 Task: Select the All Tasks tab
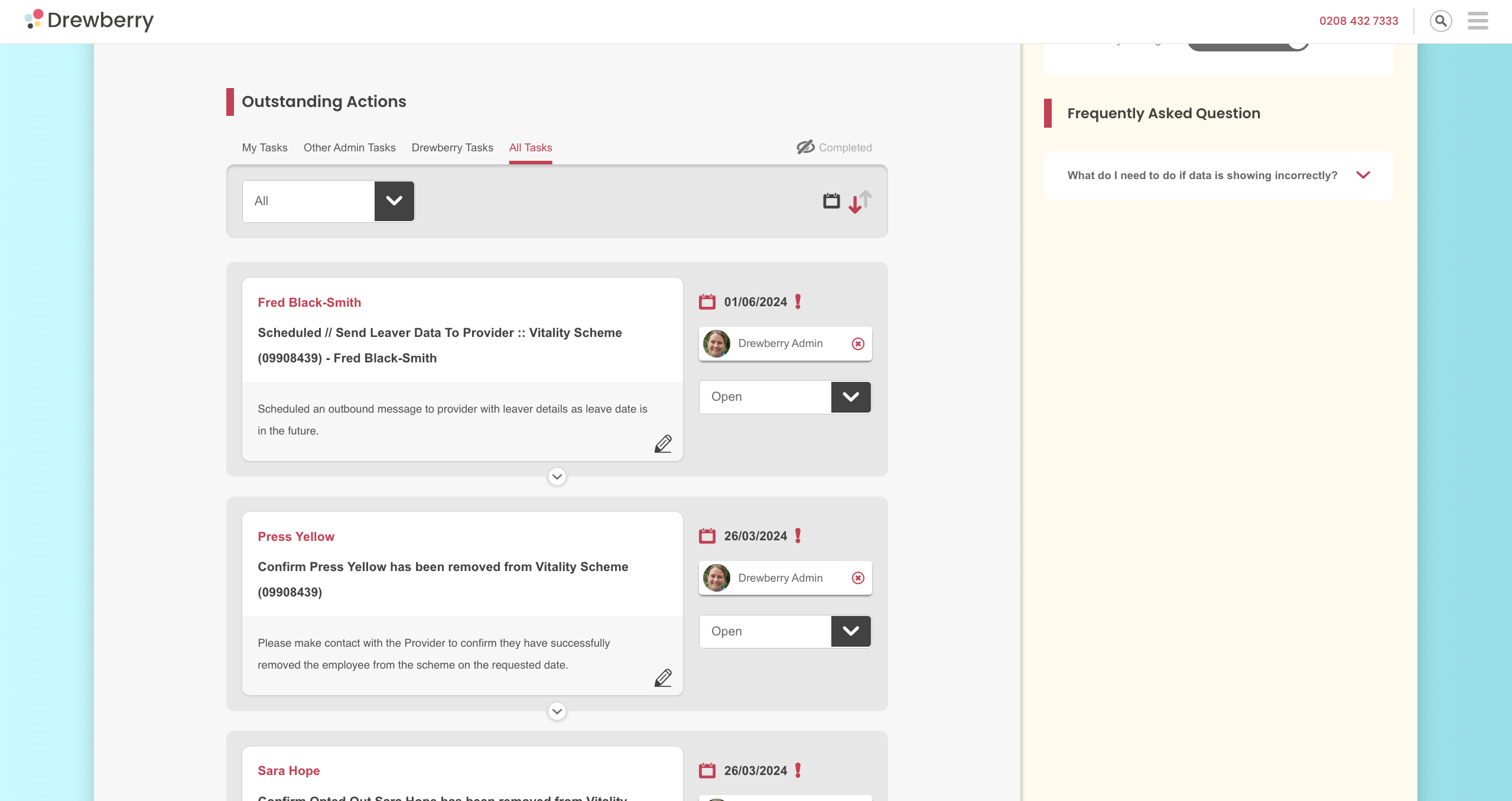531,148
